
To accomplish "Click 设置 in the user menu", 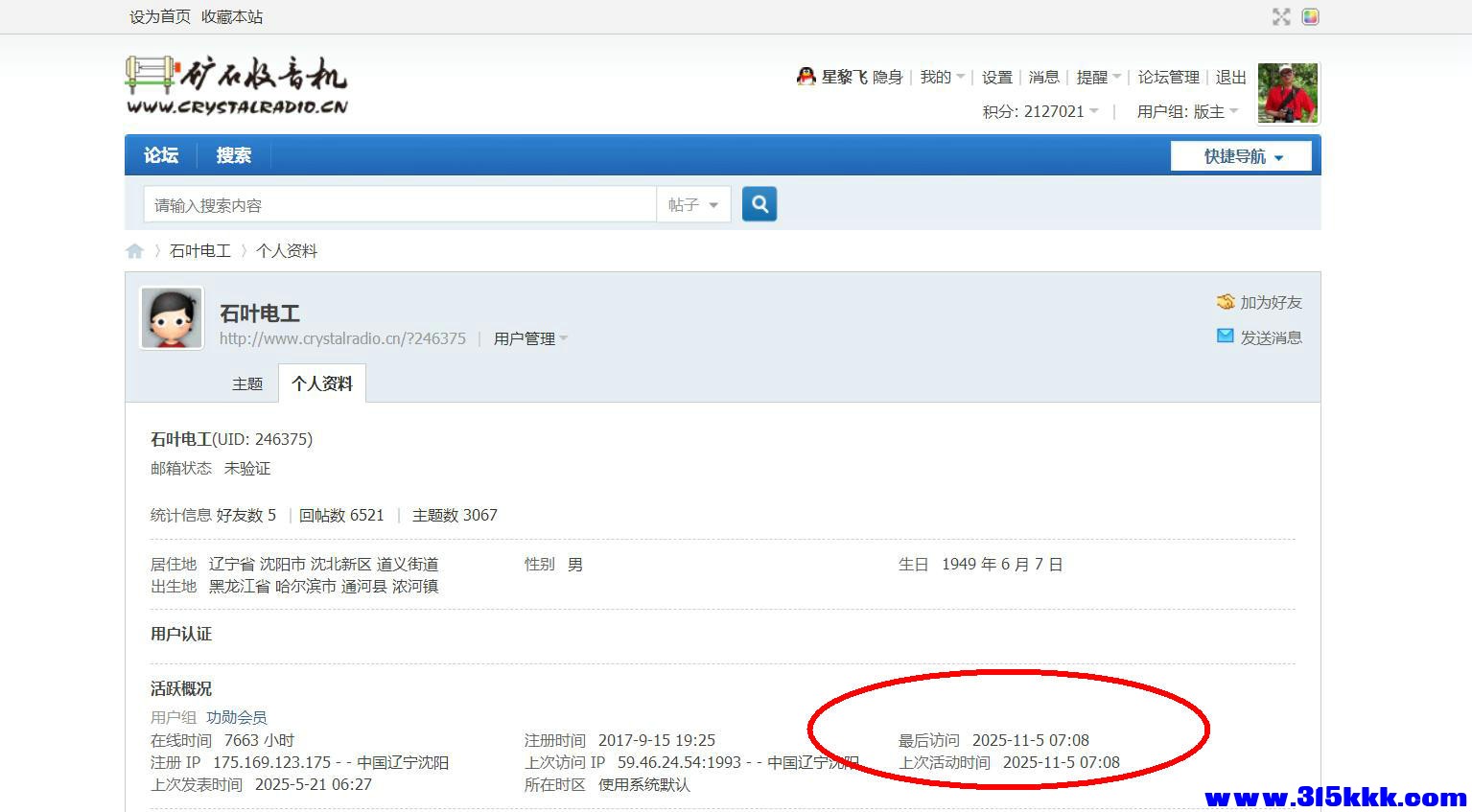I will [996, 77].
